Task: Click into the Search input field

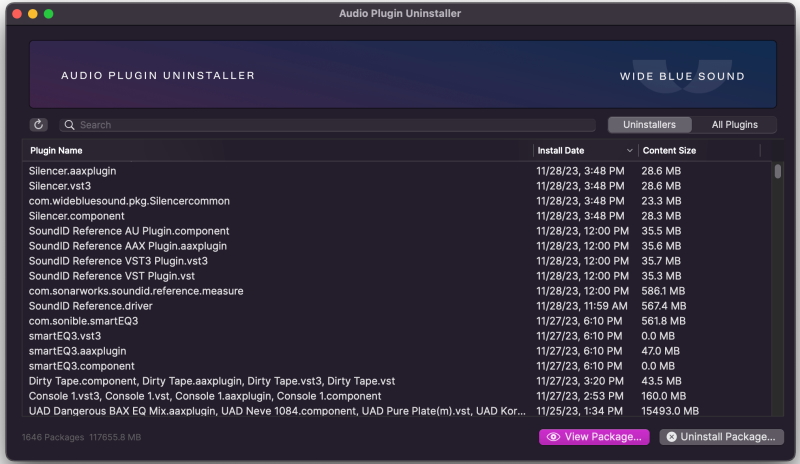Action: tap(328, 125)
